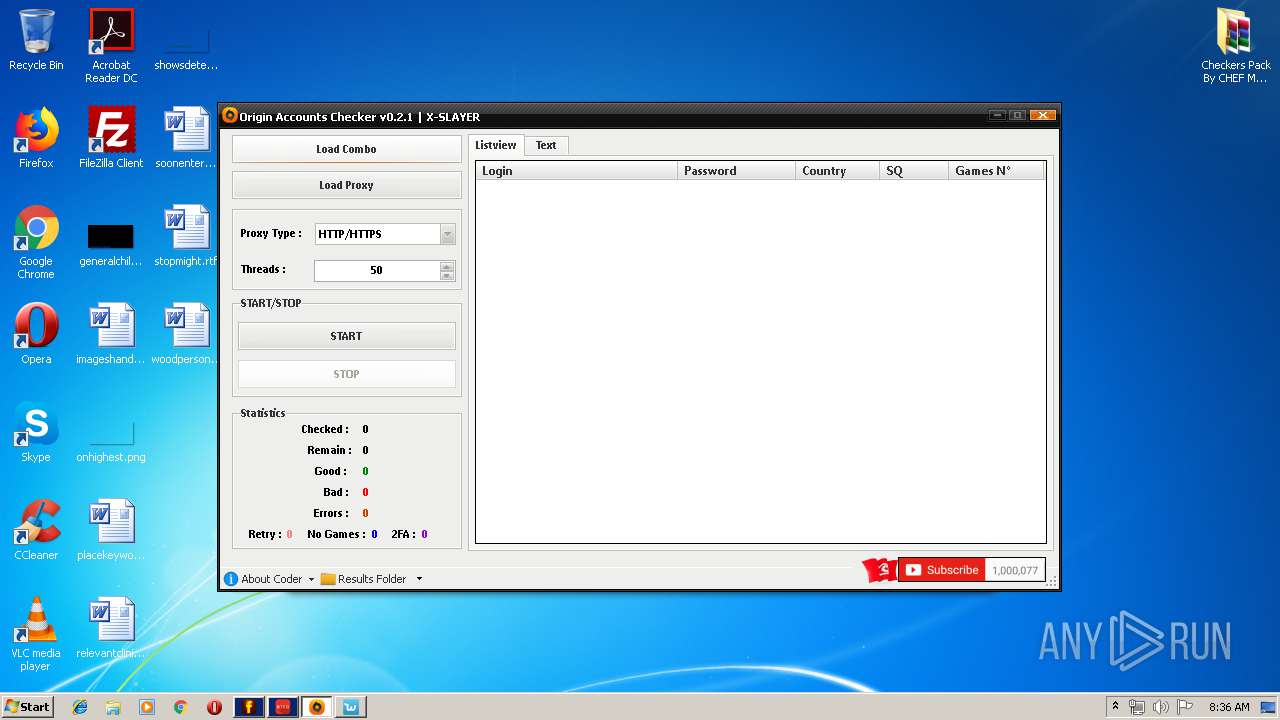
Task: Click the subscriber count 1,000,077
Action: tap(1015, 570)
